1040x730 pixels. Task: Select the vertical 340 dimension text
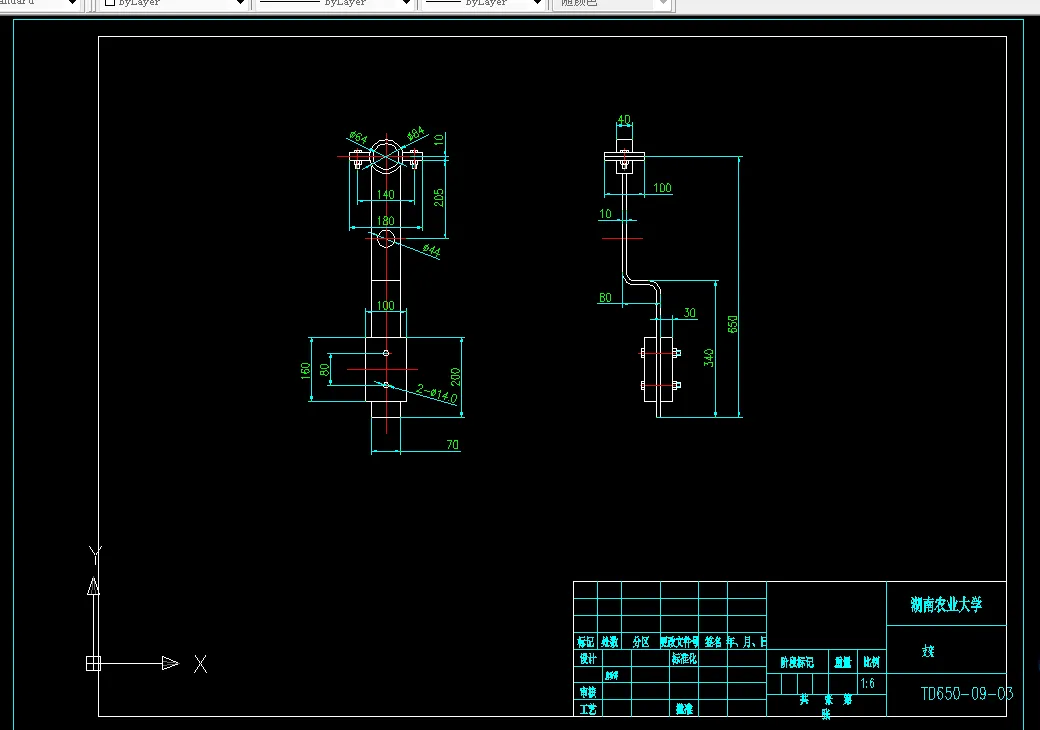point(709,358)
